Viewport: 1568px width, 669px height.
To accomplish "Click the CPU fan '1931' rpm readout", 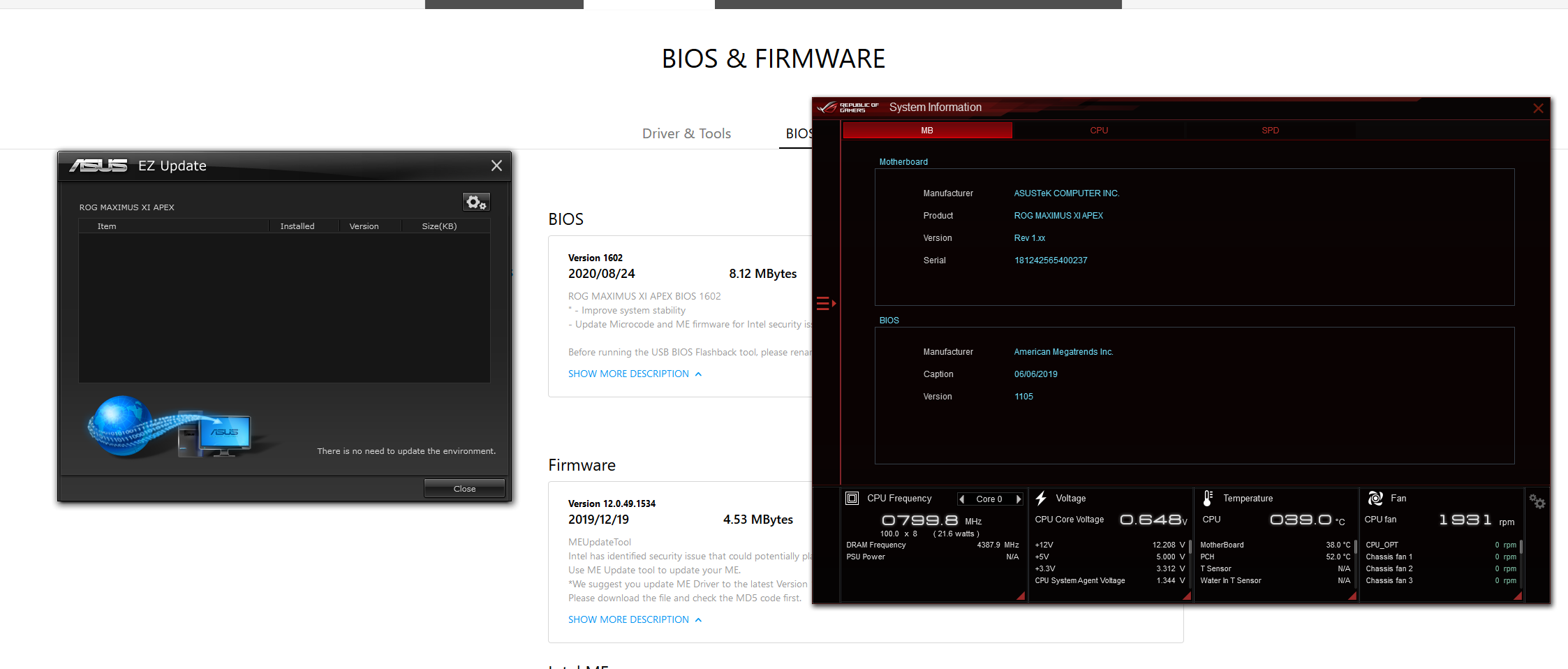I will tap(1465, 520).
